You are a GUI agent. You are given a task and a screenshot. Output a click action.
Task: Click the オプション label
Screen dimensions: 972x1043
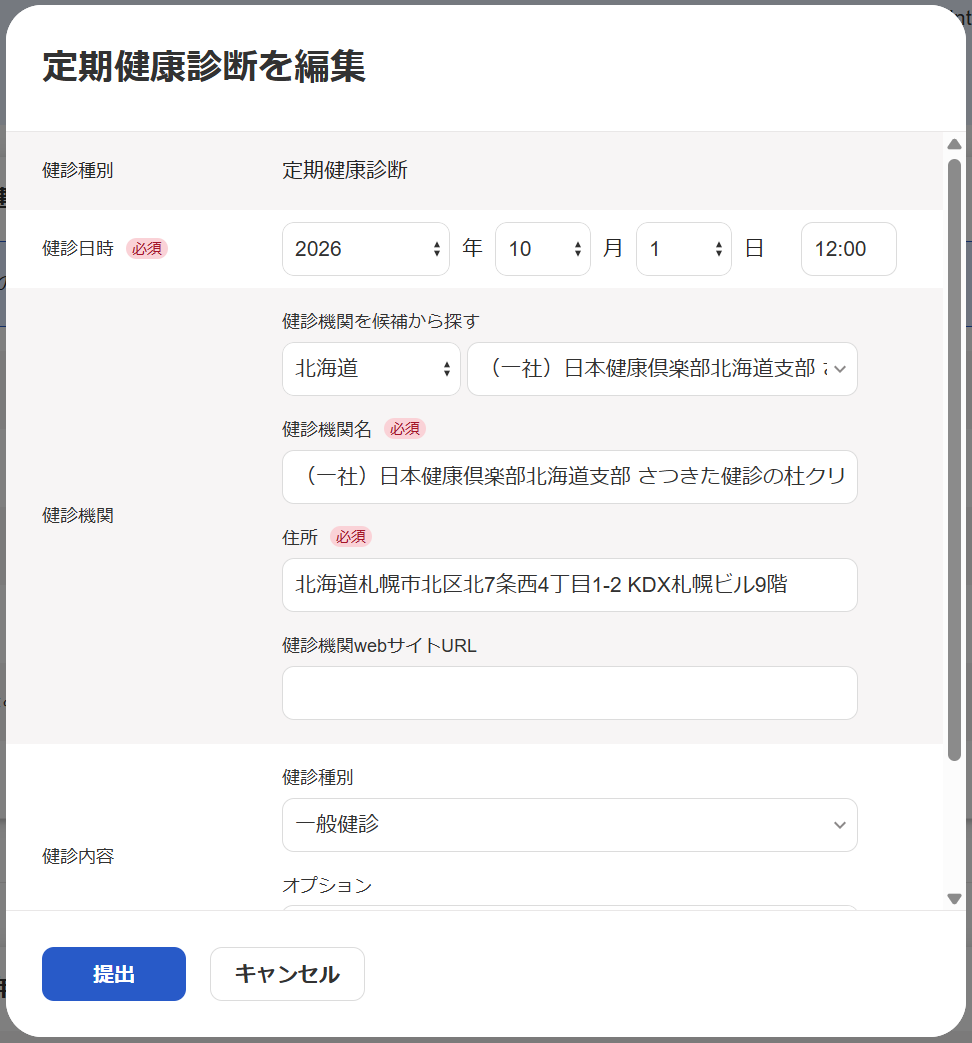coord(327,885)
